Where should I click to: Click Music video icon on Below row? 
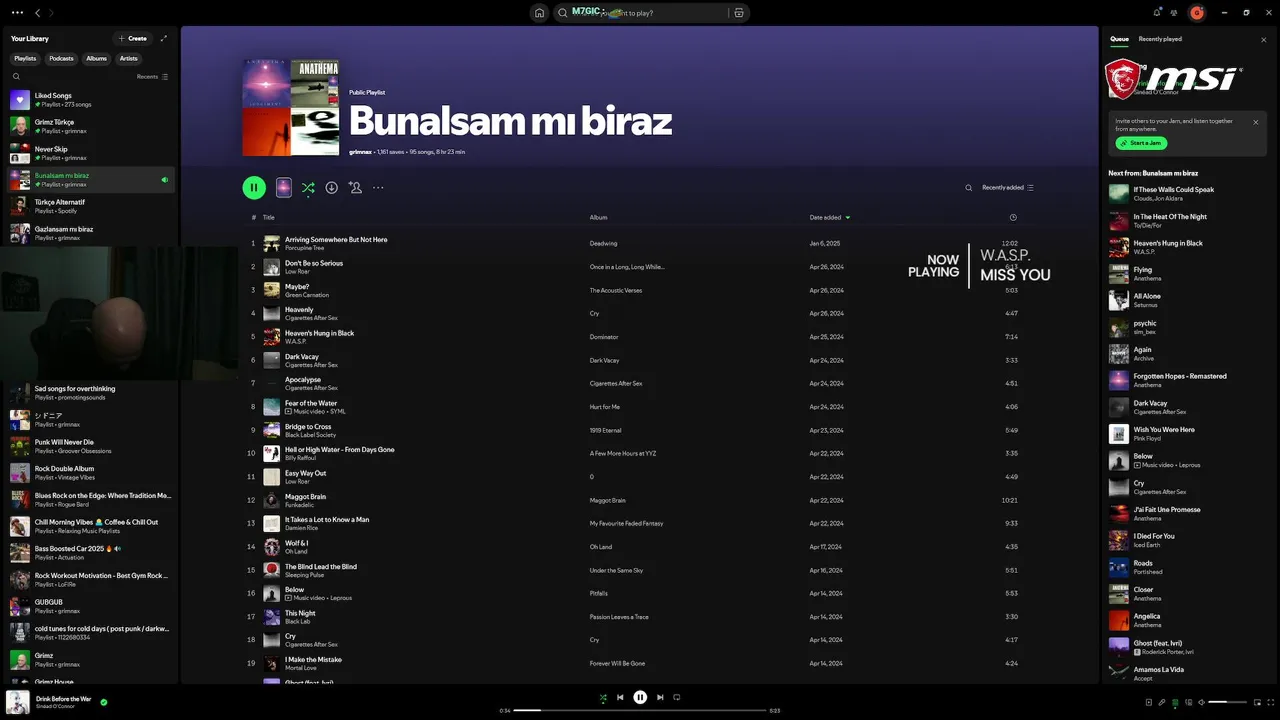point(289,598)
